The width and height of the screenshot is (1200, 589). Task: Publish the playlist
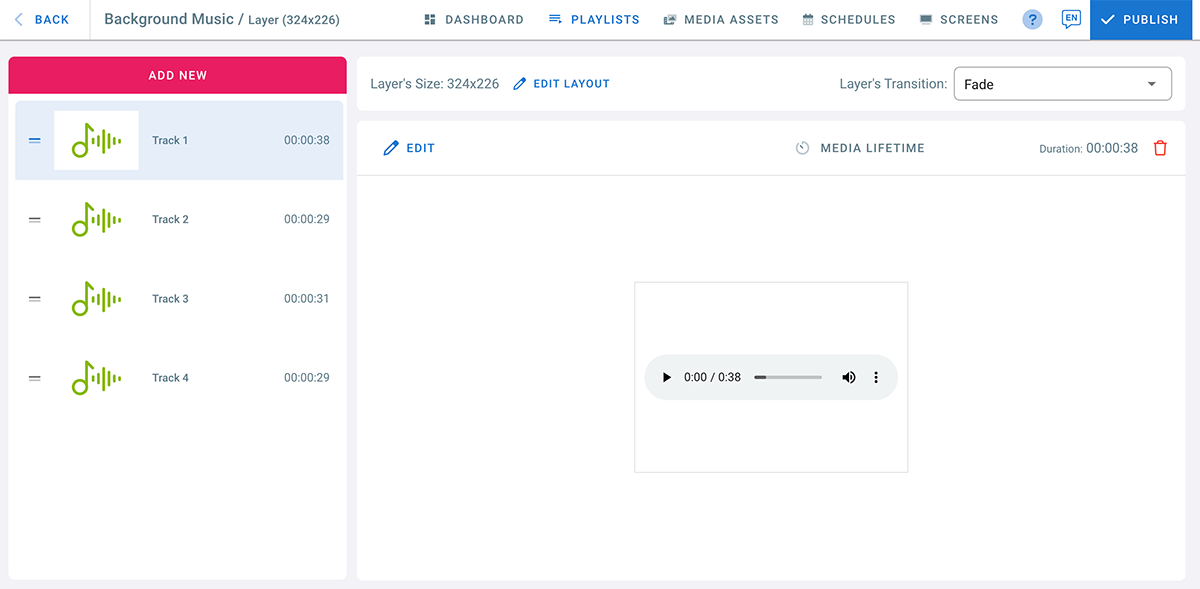click(x=1144, y=20)
